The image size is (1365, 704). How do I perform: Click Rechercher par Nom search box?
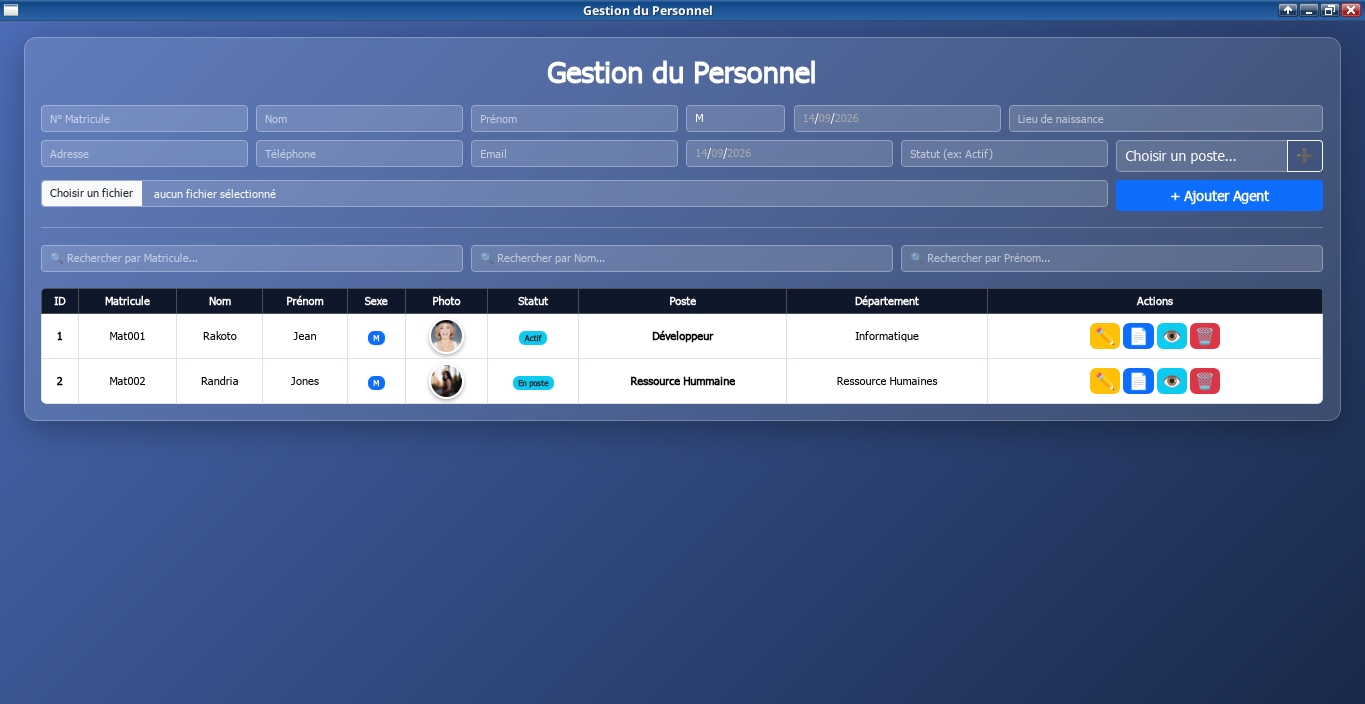[682, 258]
